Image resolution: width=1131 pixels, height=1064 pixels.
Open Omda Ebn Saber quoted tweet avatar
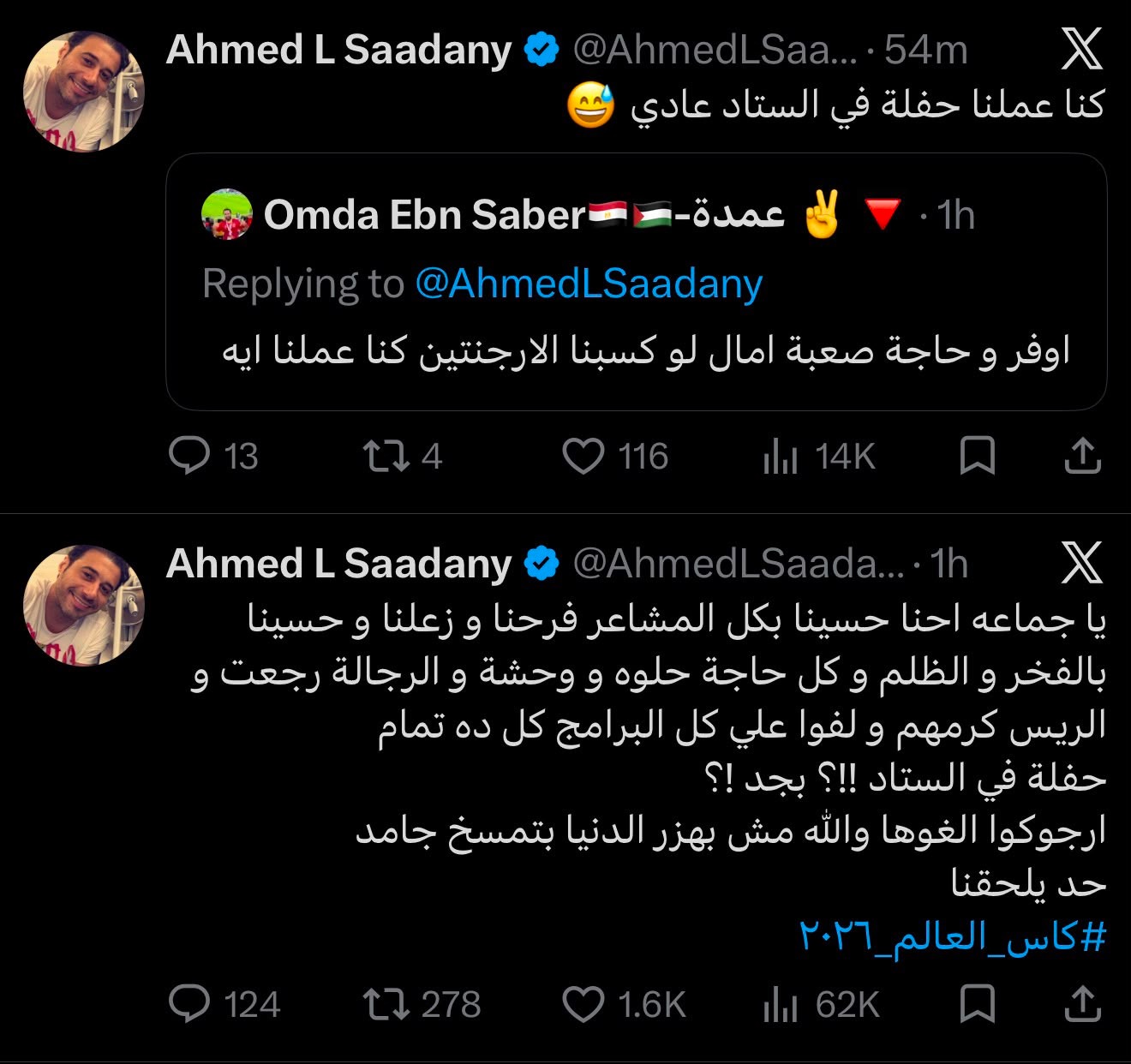[227, 214]
